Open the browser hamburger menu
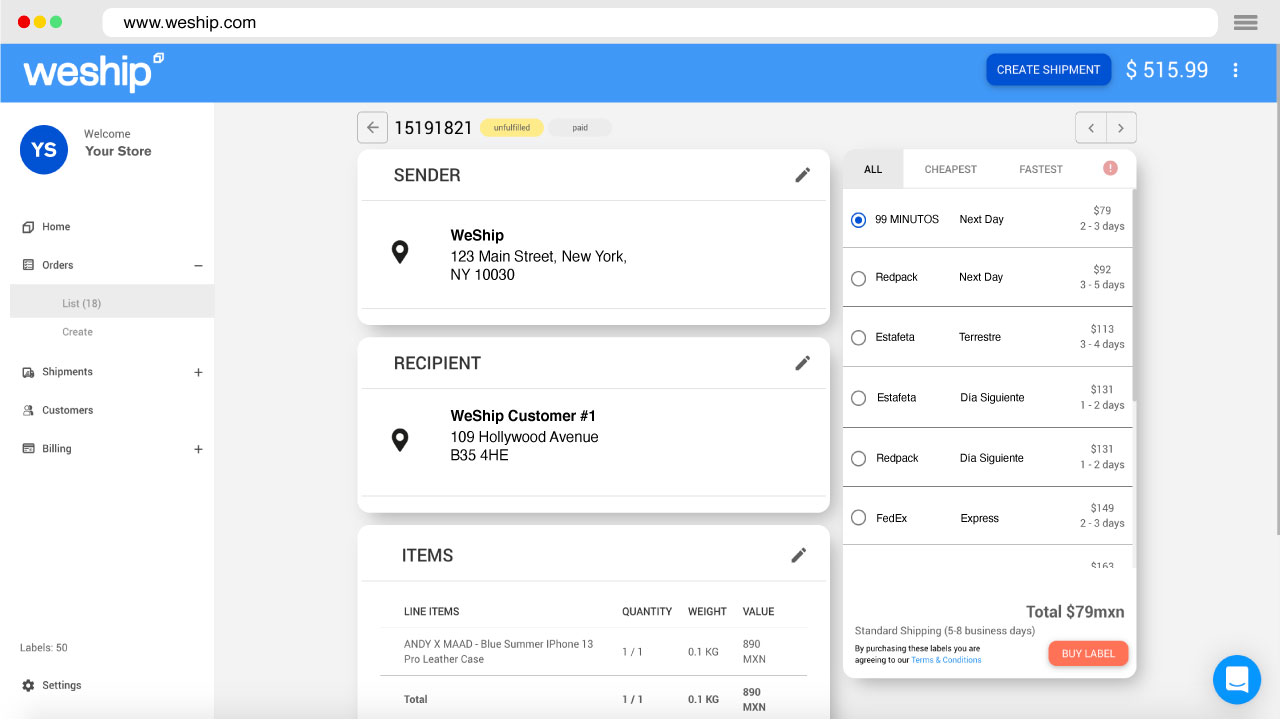 tap(1245, 22)
